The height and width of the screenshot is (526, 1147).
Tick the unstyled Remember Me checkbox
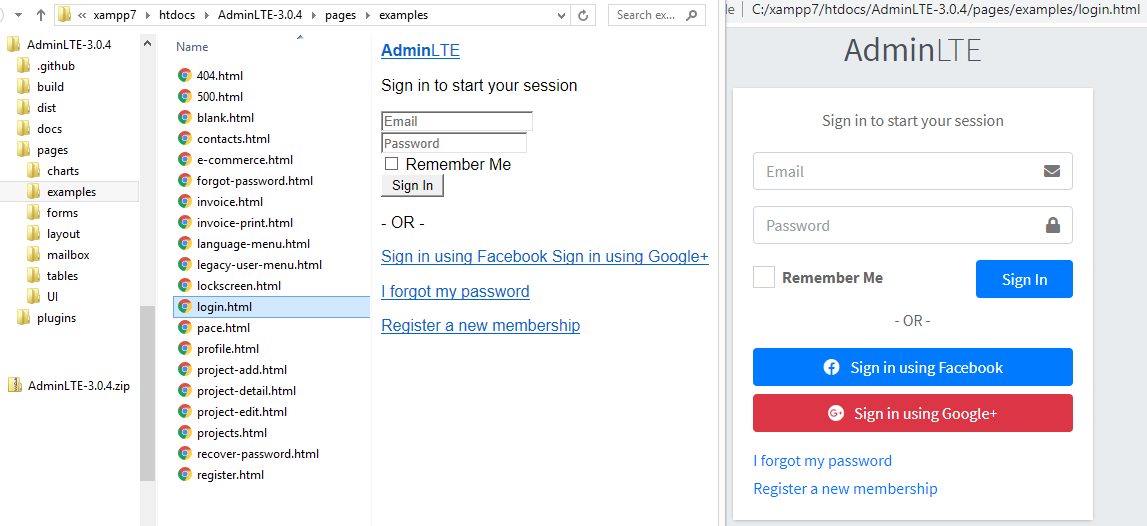coord(392,164)
